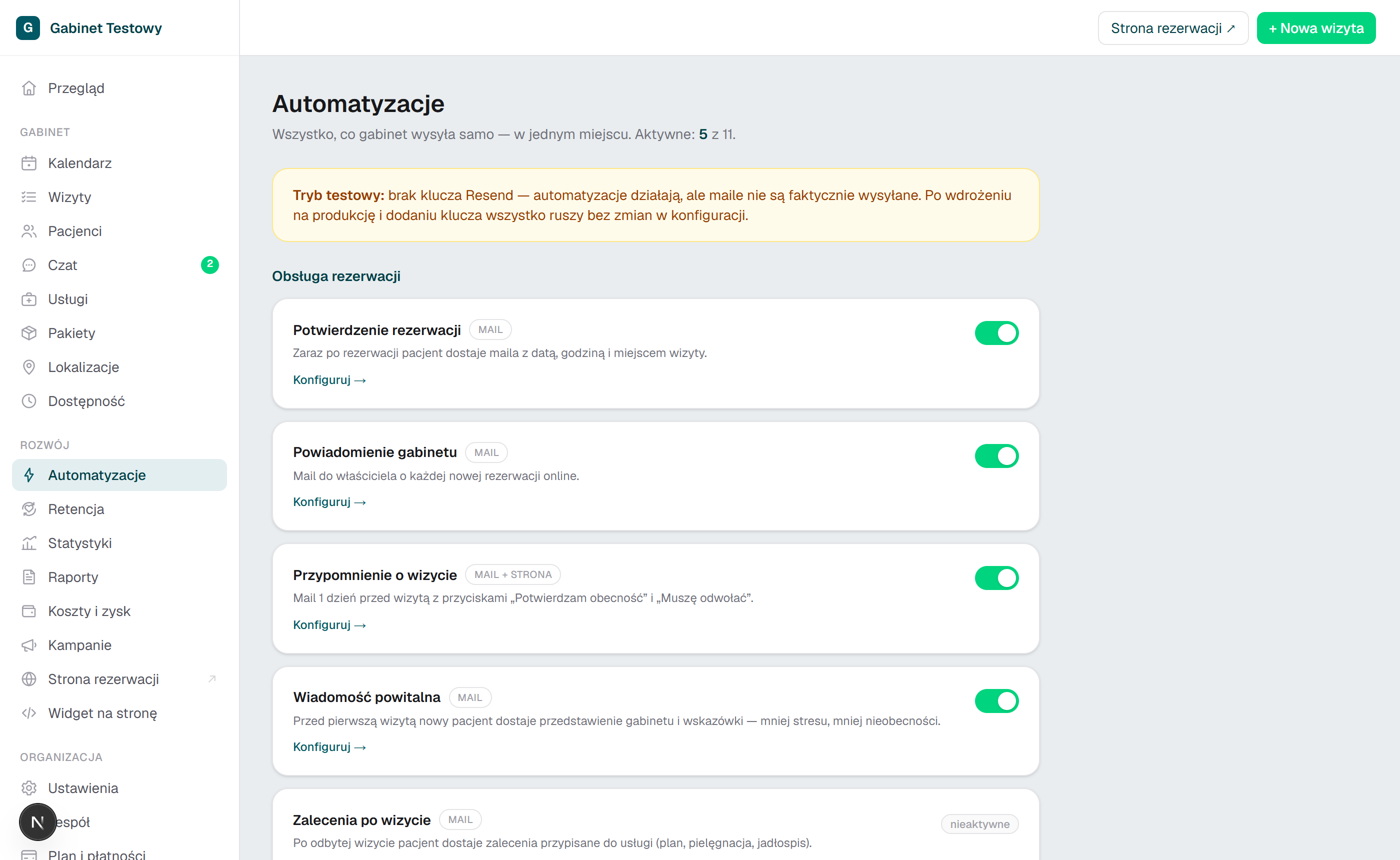Click the Usługi briefcase icon
The image size is (1400, 860).
(29, 299)
